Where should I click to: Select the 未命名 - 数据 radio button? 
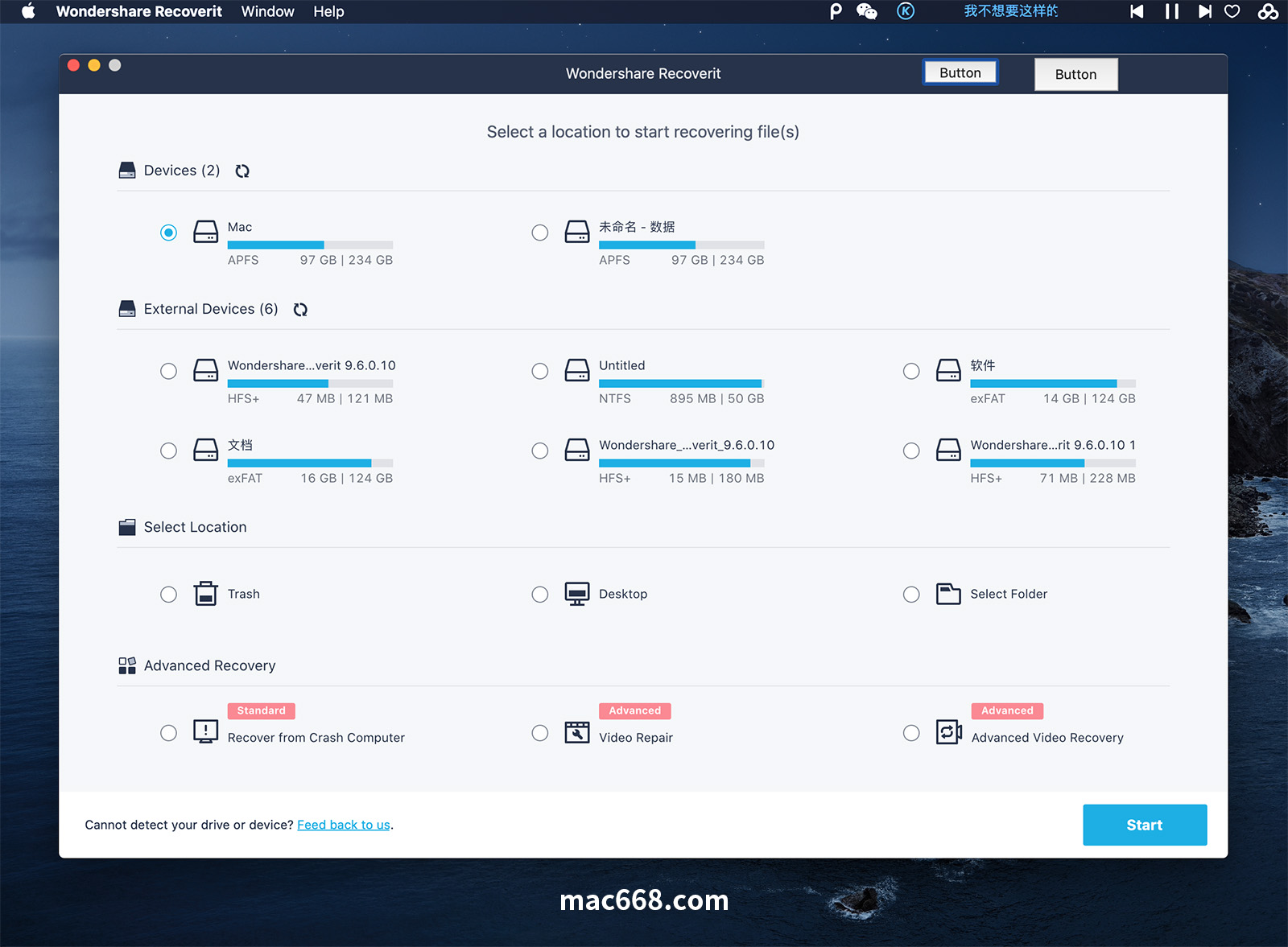pyautogui.click(x=540, y=233)
